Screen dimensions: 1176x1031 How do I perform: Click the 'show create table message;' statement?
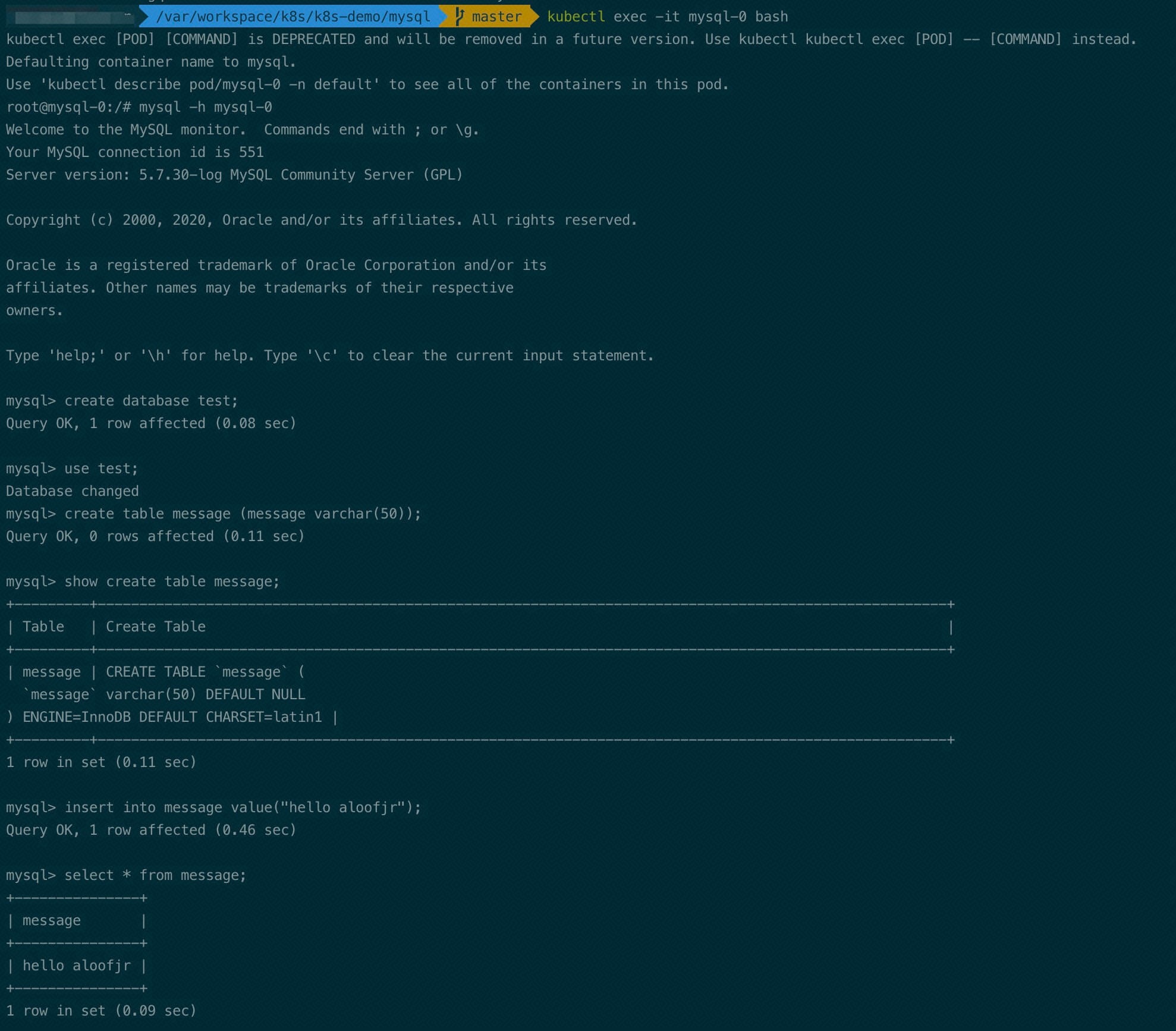click(172, 581)
